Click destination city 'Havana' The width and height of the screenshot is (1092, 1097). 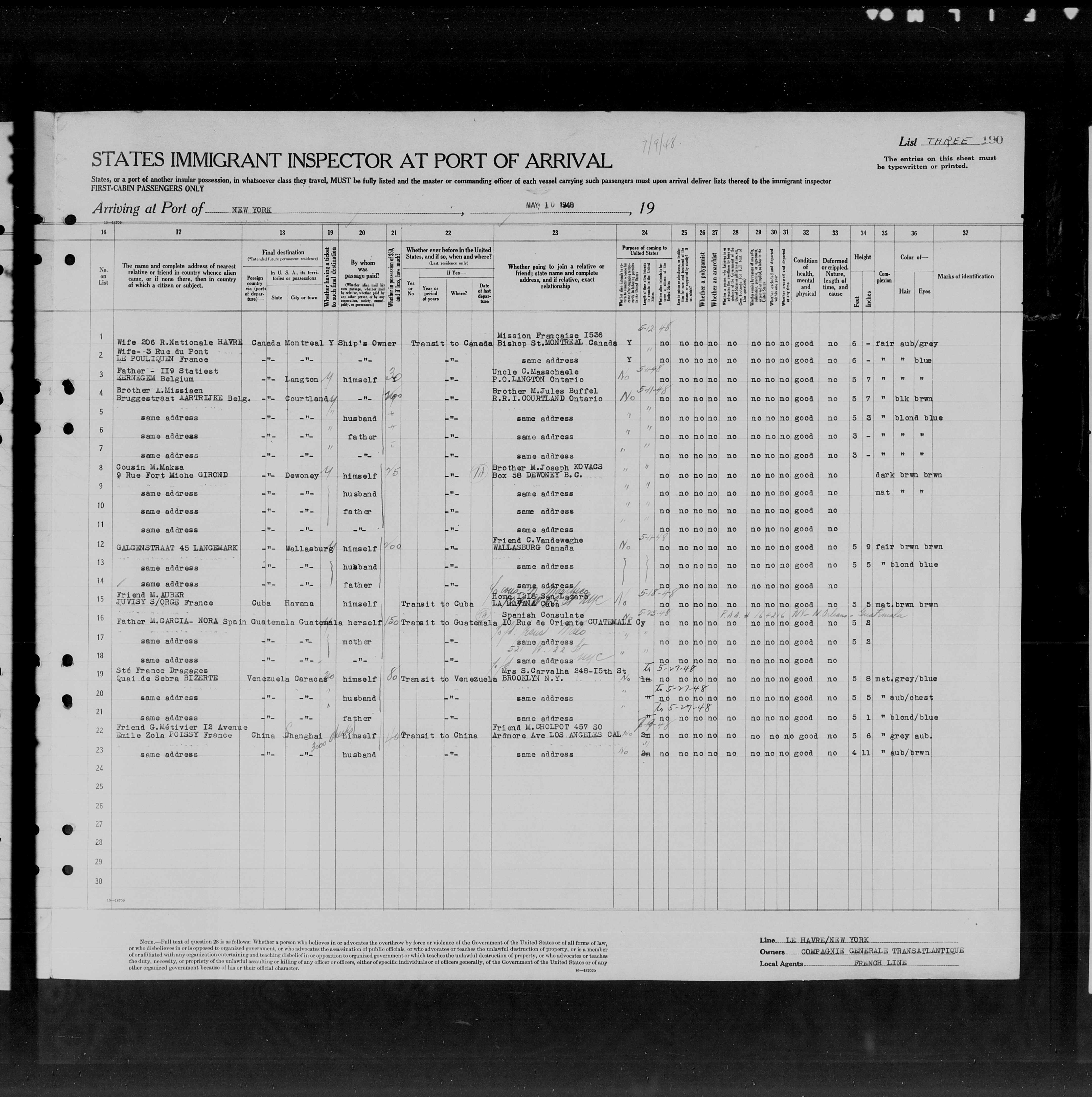tap(299, 604)
